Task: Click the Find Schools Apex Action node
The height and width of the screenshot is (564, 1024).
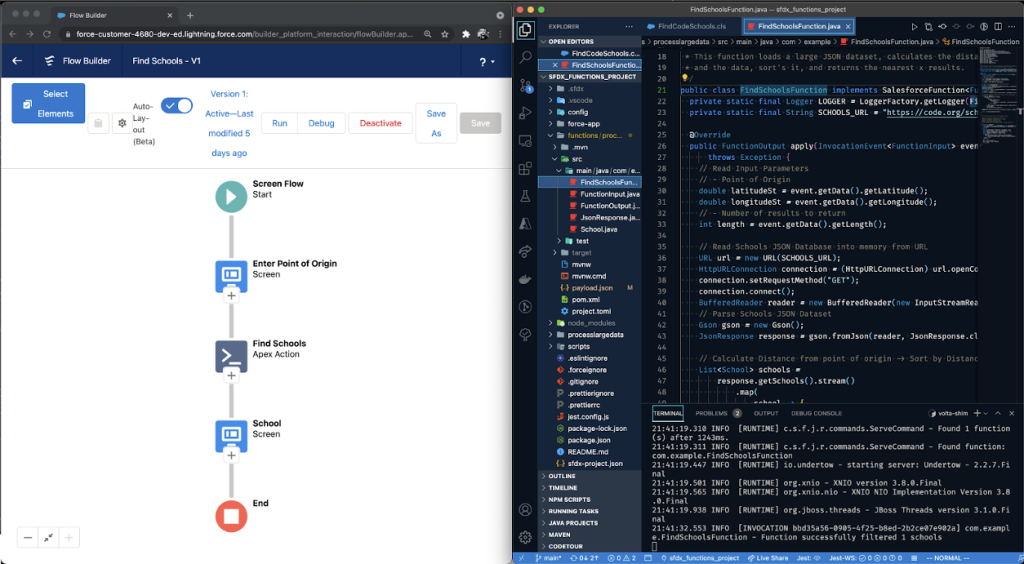Action: pyautogui.click(x=231, y=355)
